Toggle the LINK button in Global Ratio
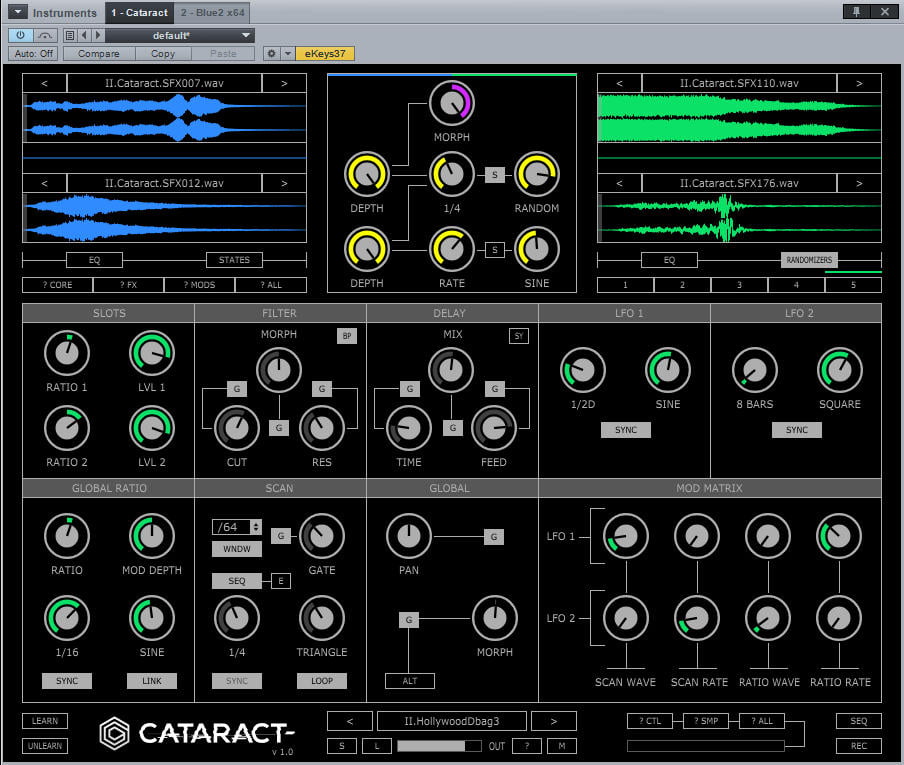The image size is (904, 765). 151,681
